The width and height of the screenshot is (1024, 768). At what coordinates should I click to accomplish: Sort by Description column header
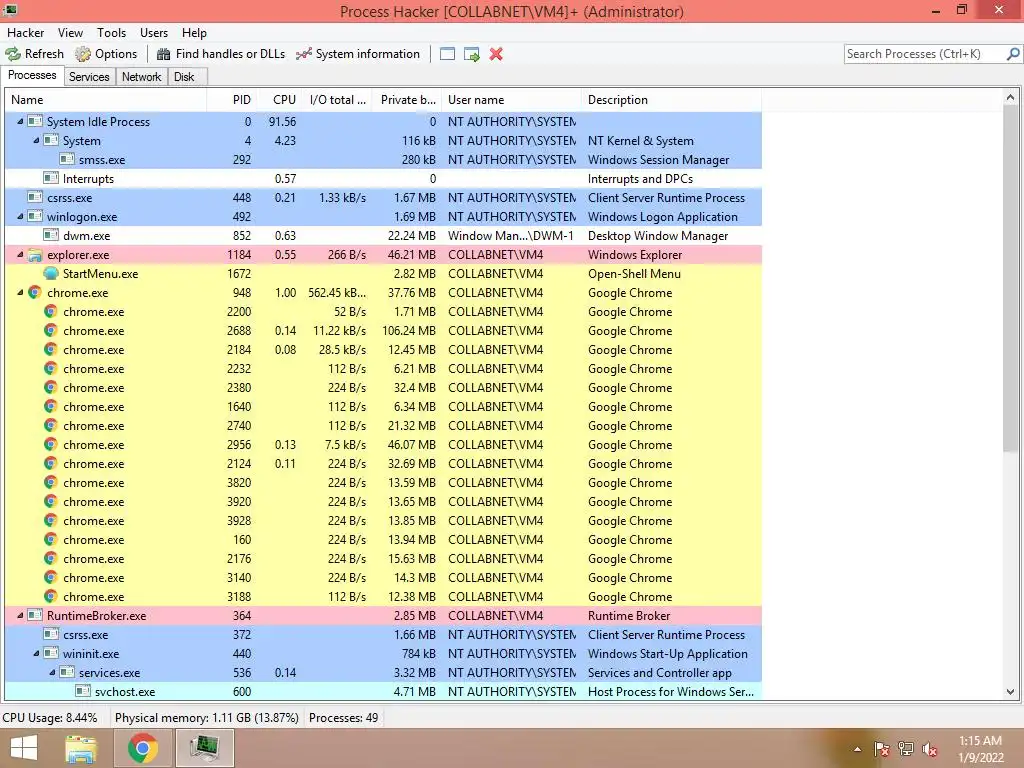[x=671, y=100]
